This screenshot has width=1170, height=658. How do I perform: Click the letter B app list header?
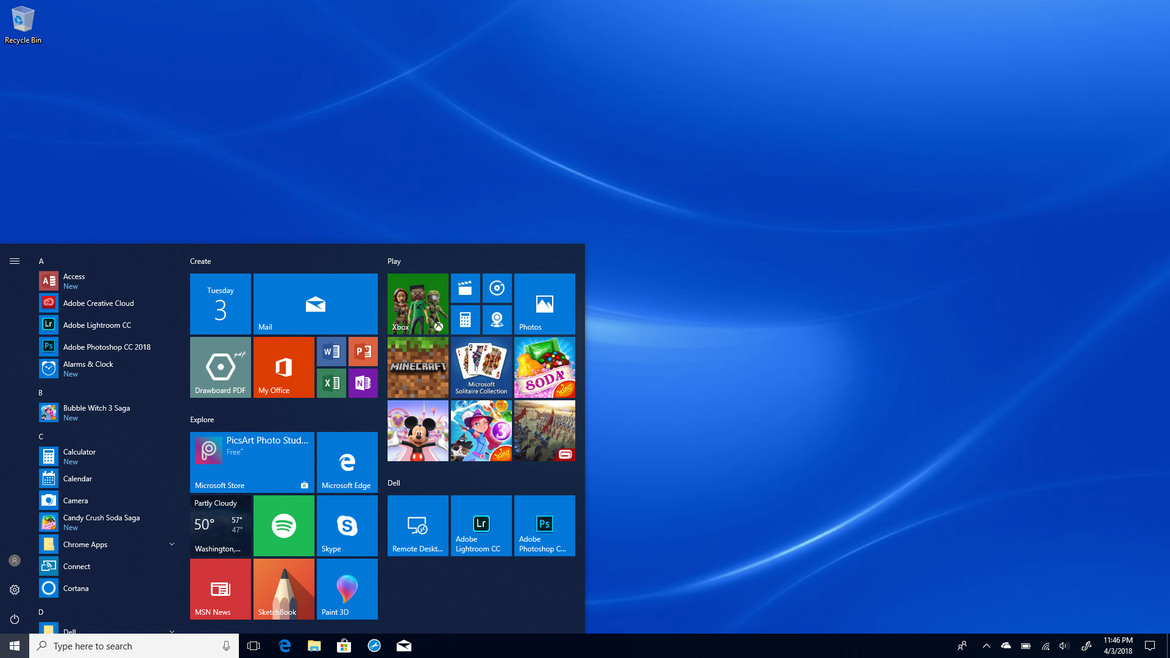pyautogui.click(x=40, y=392)
